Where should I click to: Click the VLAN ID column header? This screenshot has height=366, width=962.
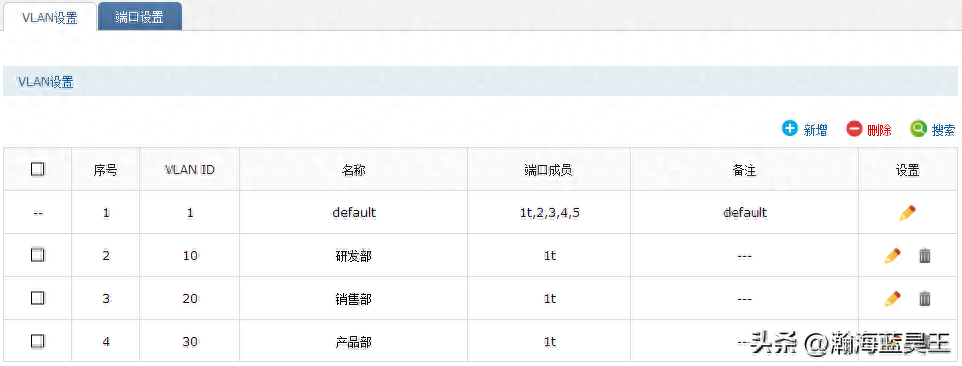(190, 170)
